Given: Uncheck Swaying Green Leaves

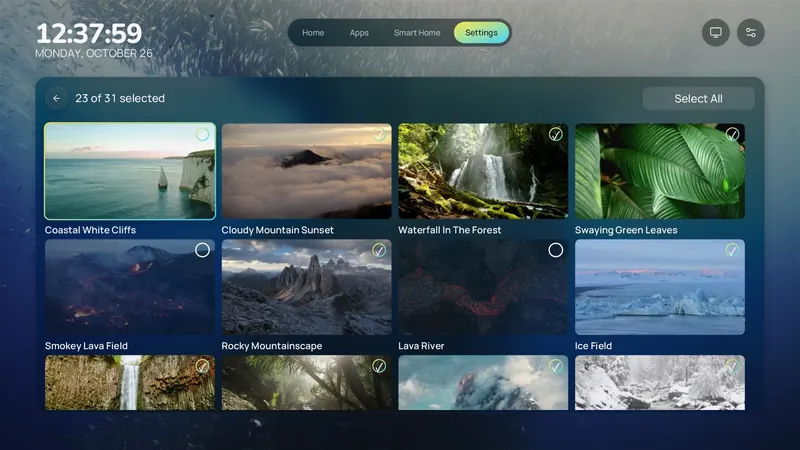Looking at the screenshot, I should pos(732,134).
